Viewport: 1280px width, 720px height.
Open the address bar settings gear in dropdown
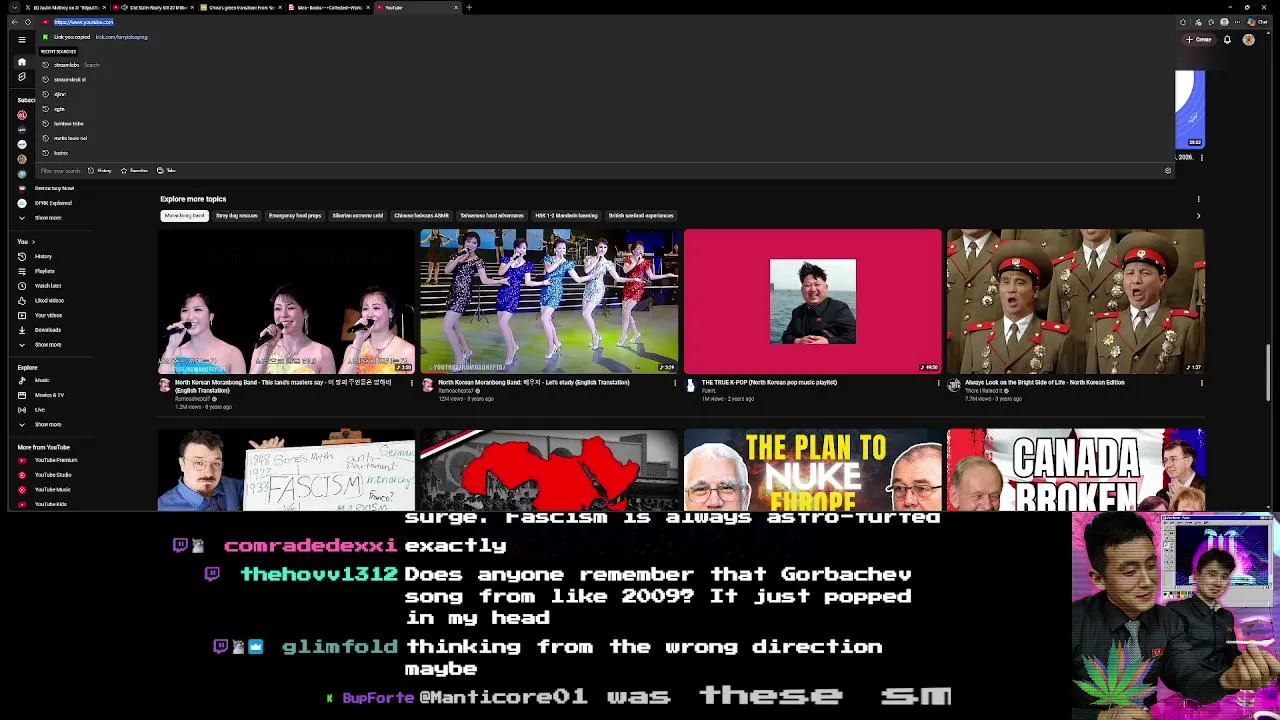[1167, 171]
